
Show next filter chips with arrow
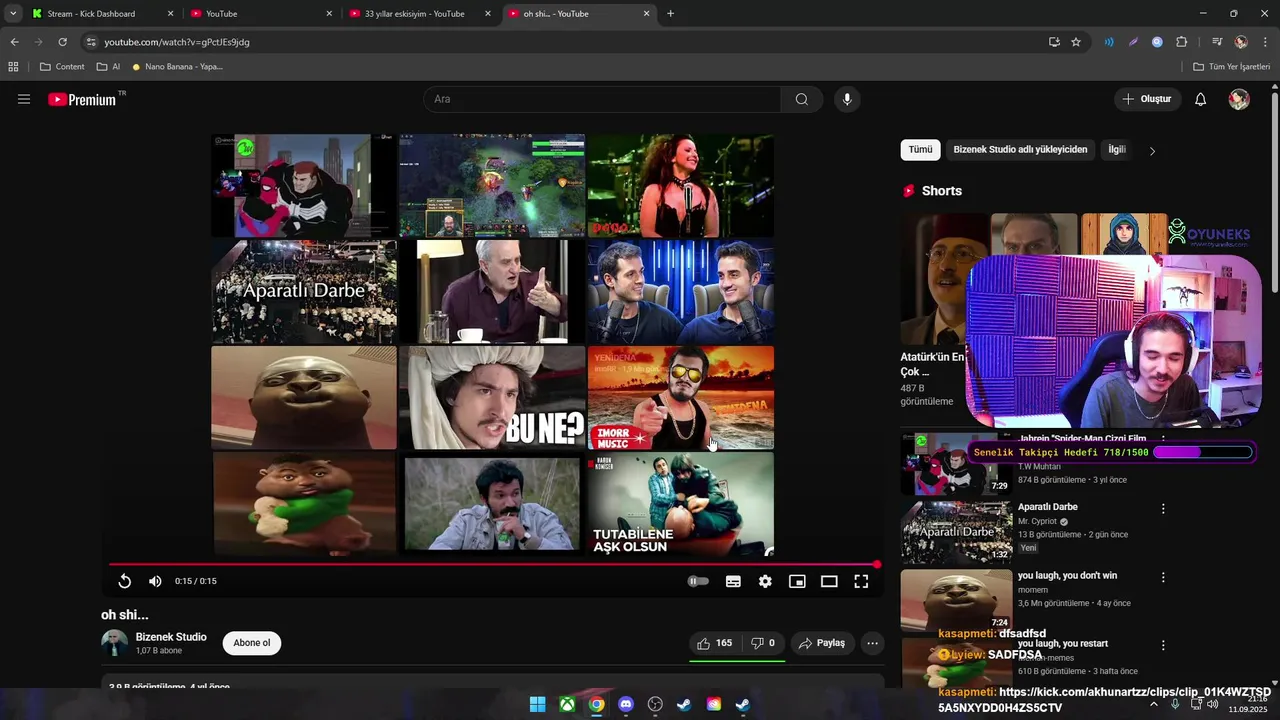1152,151
